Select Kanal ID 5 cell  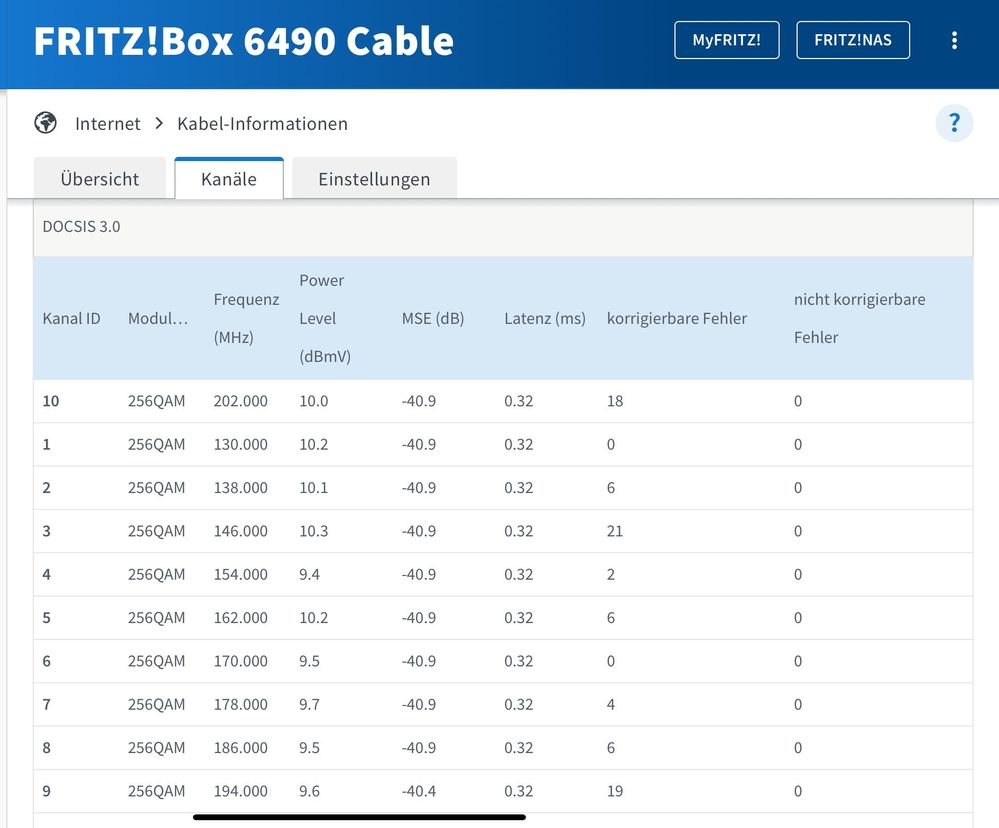(x=47, y=618)
